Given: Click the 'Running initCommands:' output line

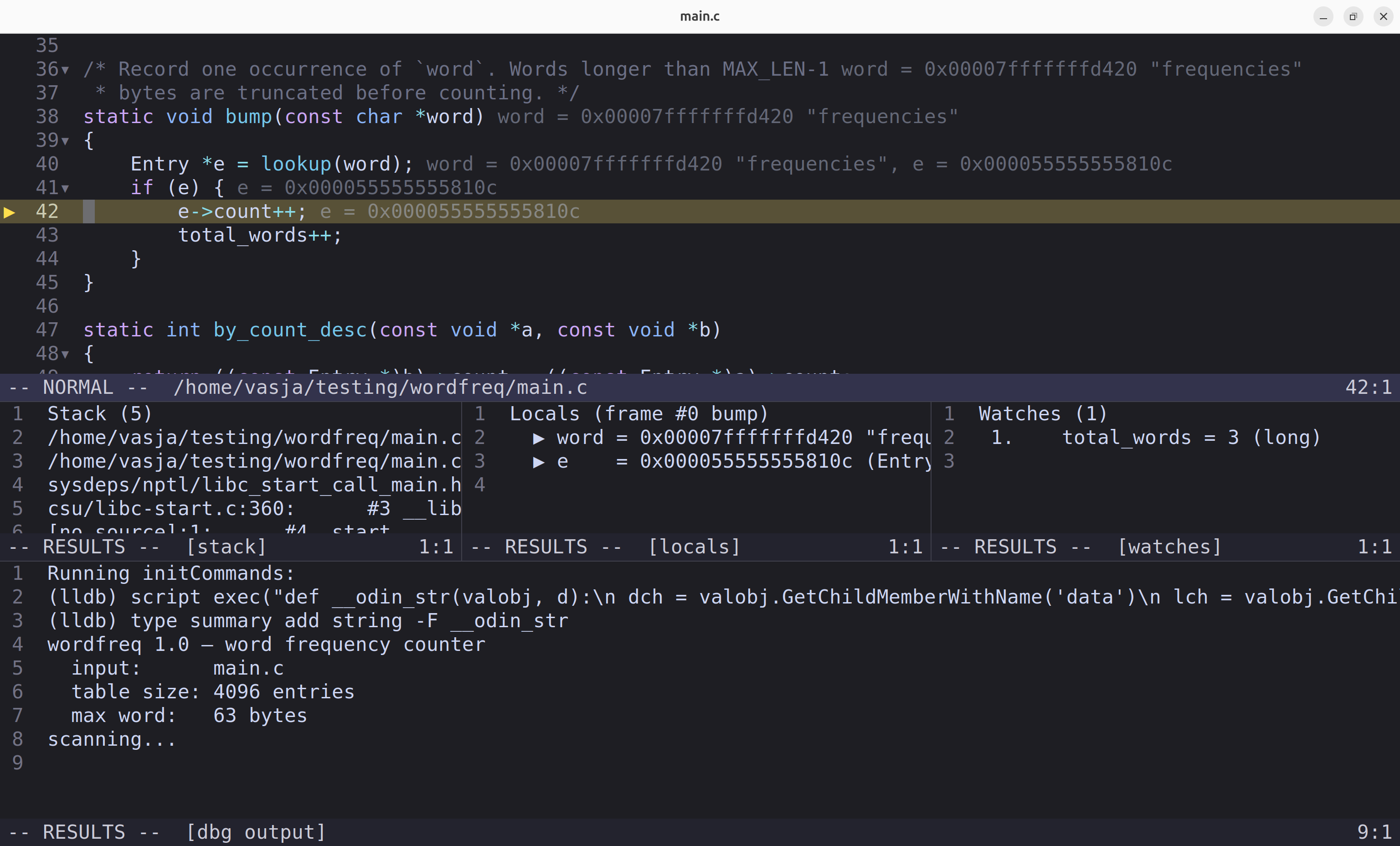Looking at the screenshot, I should (x=171, y=574).
